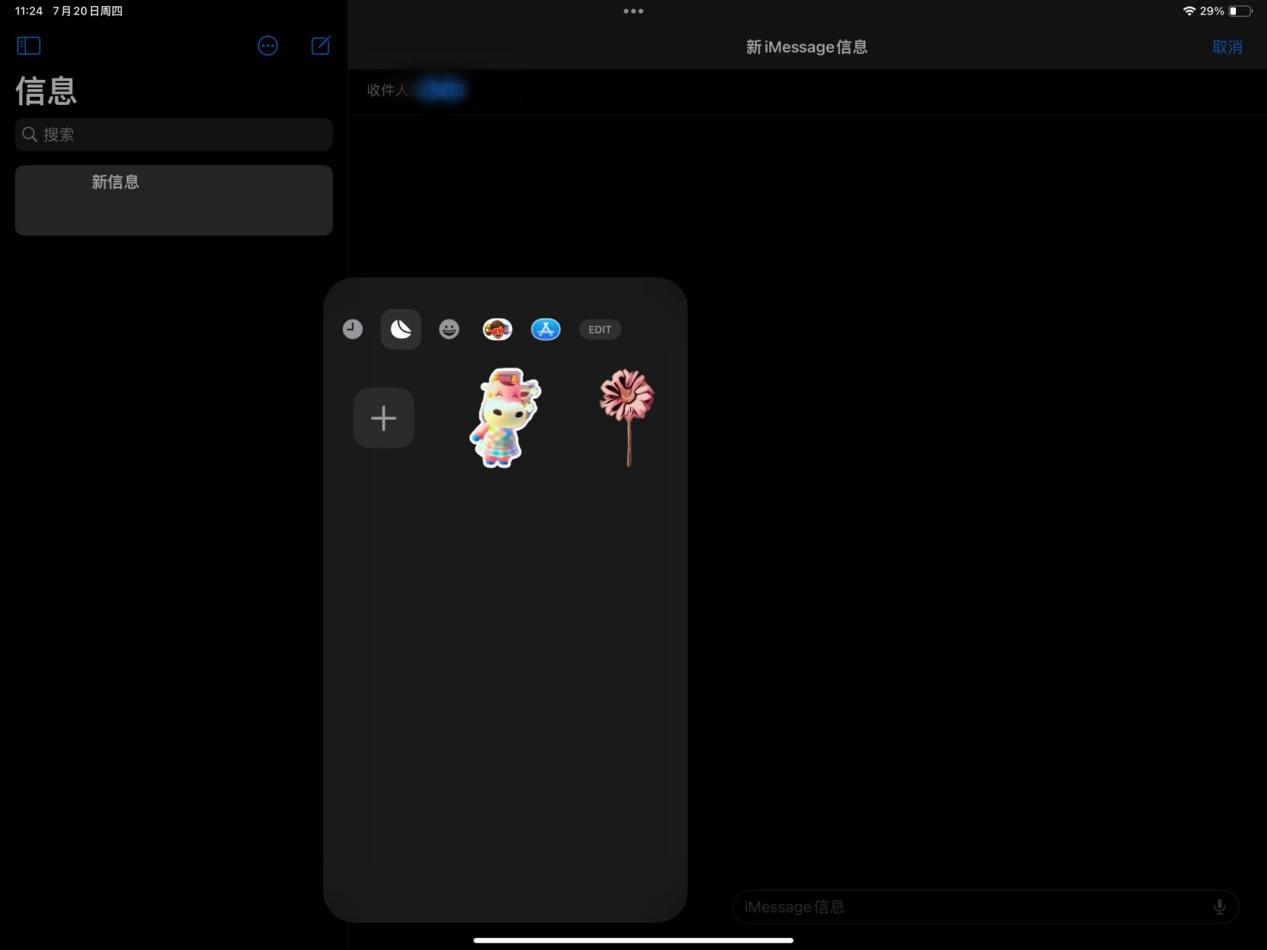Tap the Wi-Fi status icon
Viewport: 1267px width, 950px height.
tap(1189, 11)
